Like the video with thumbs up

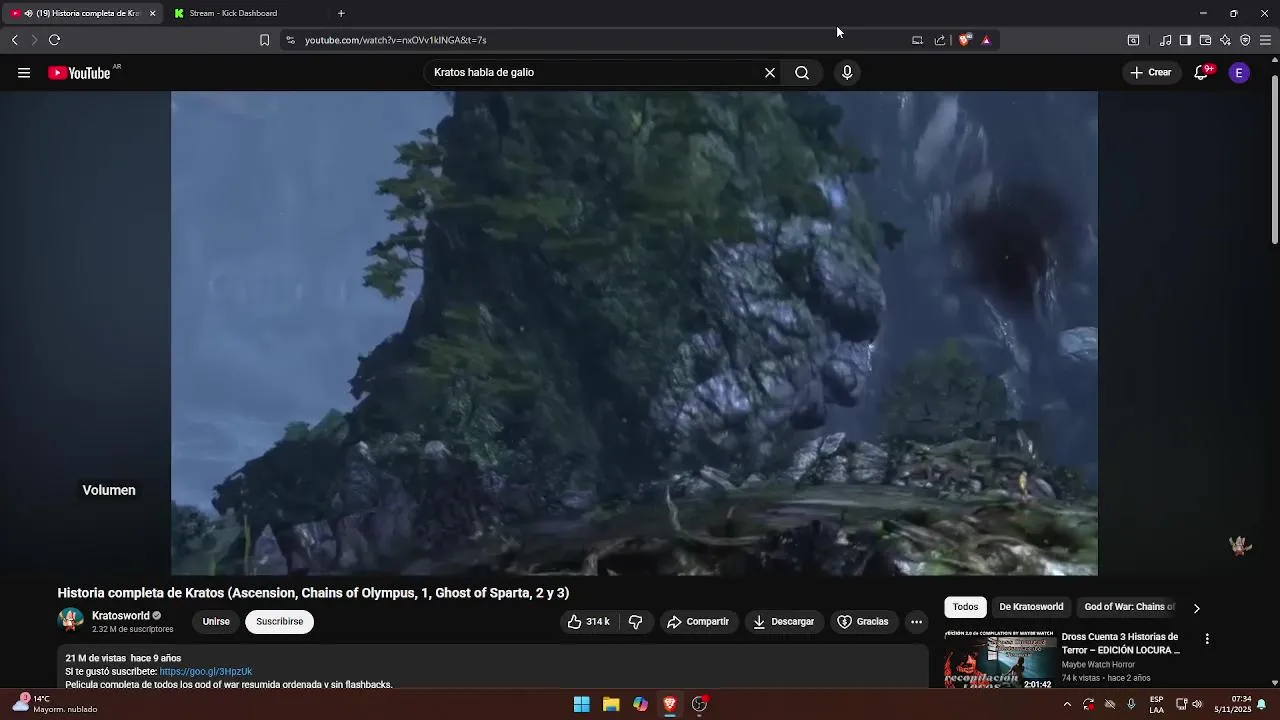pyautogui.click(x=588, y=622)
